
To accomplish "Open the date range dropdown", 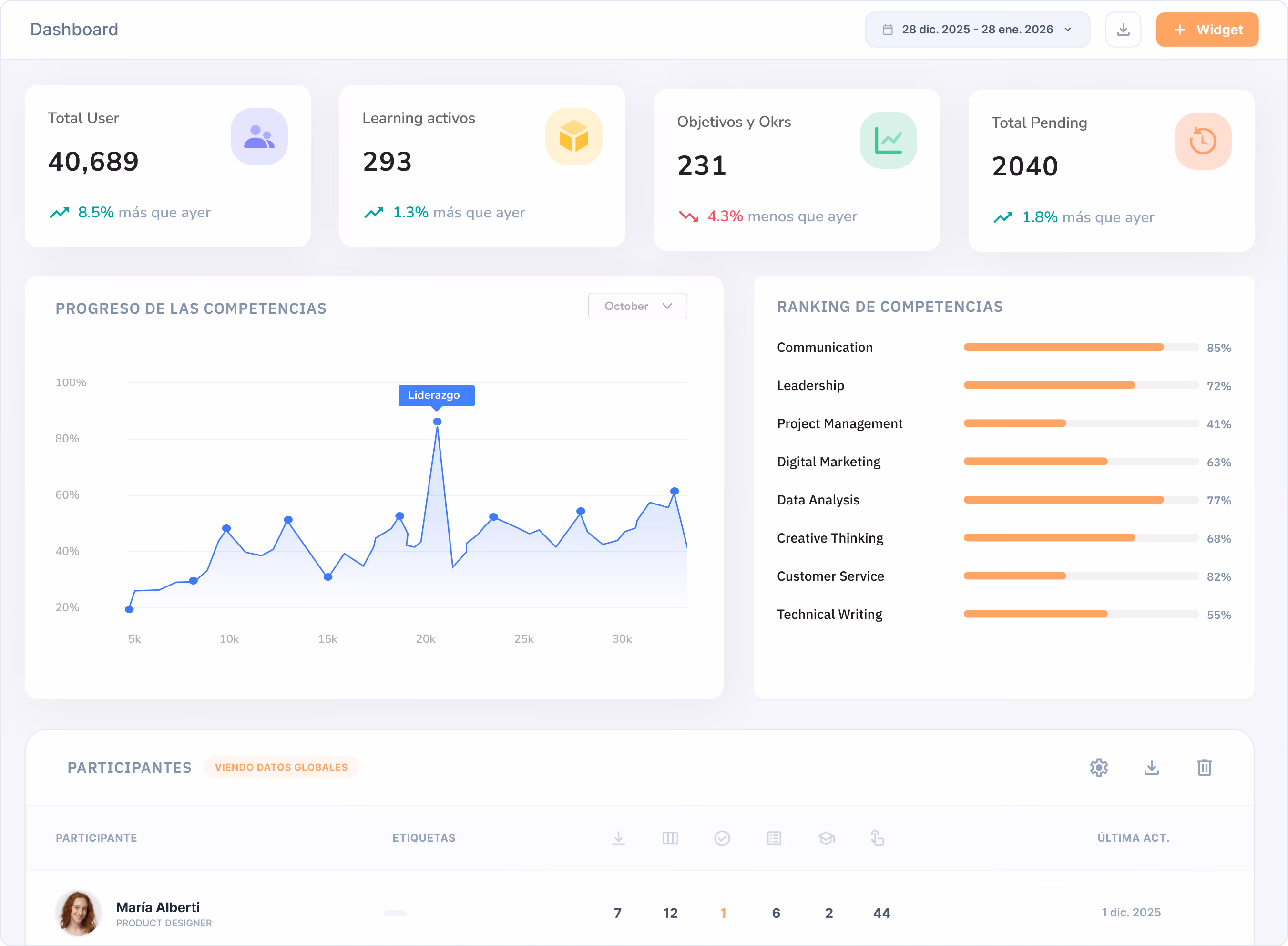I will pos(977,30).
